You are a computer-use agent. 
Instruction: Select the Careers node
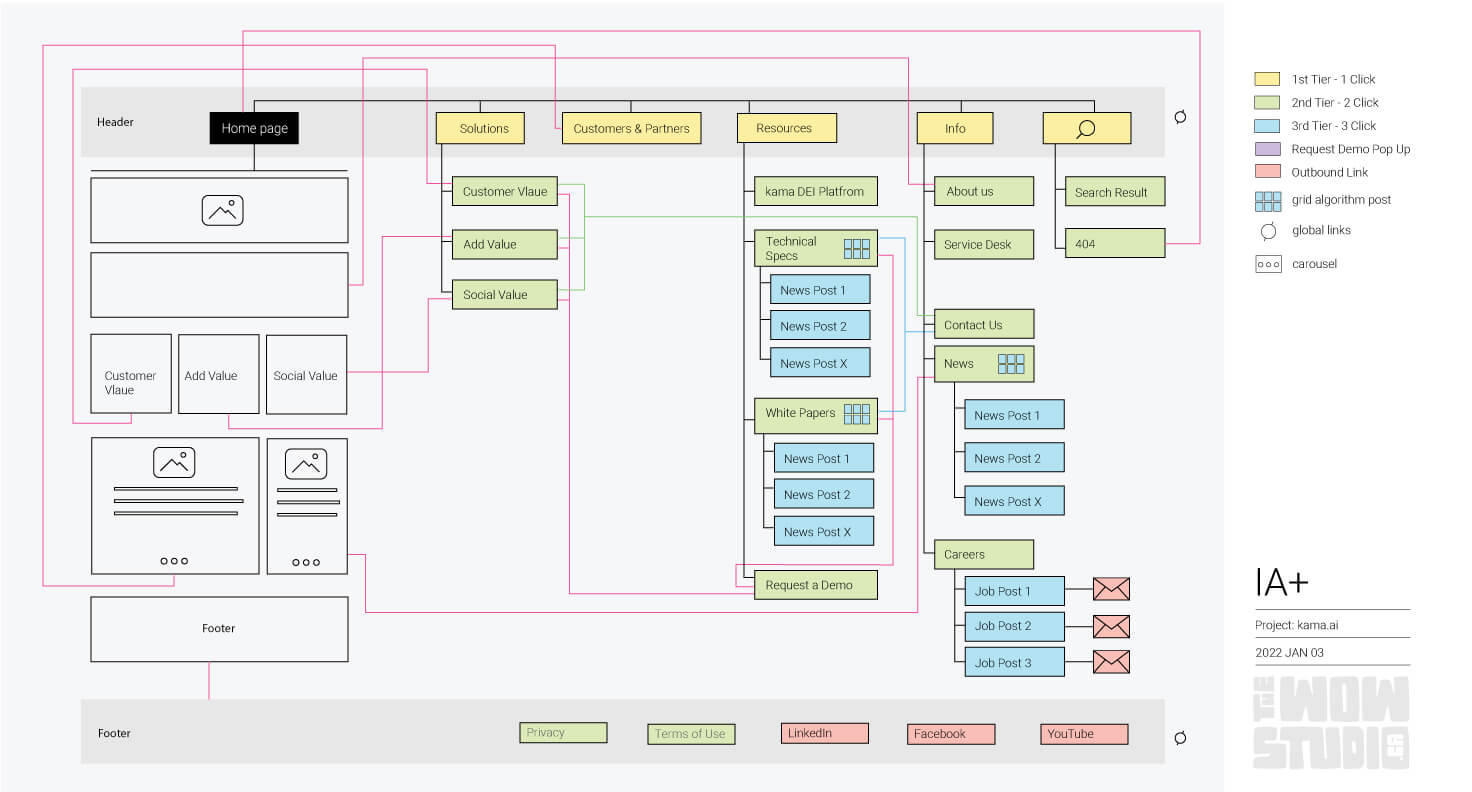coord(984,554)
